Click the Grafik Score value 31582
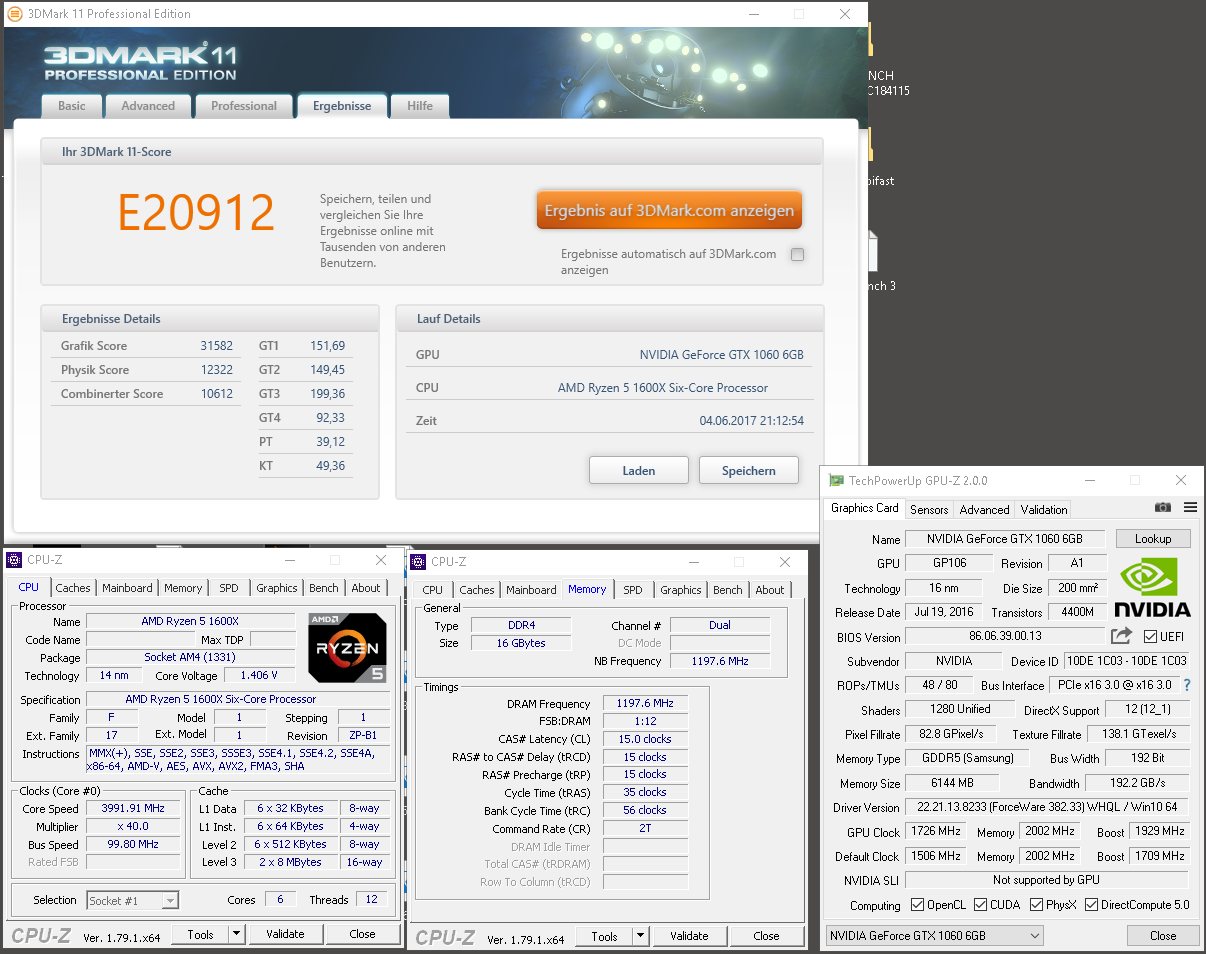Image resolution: width=1206 pixels, height=954 pixels. coord(216,346)
